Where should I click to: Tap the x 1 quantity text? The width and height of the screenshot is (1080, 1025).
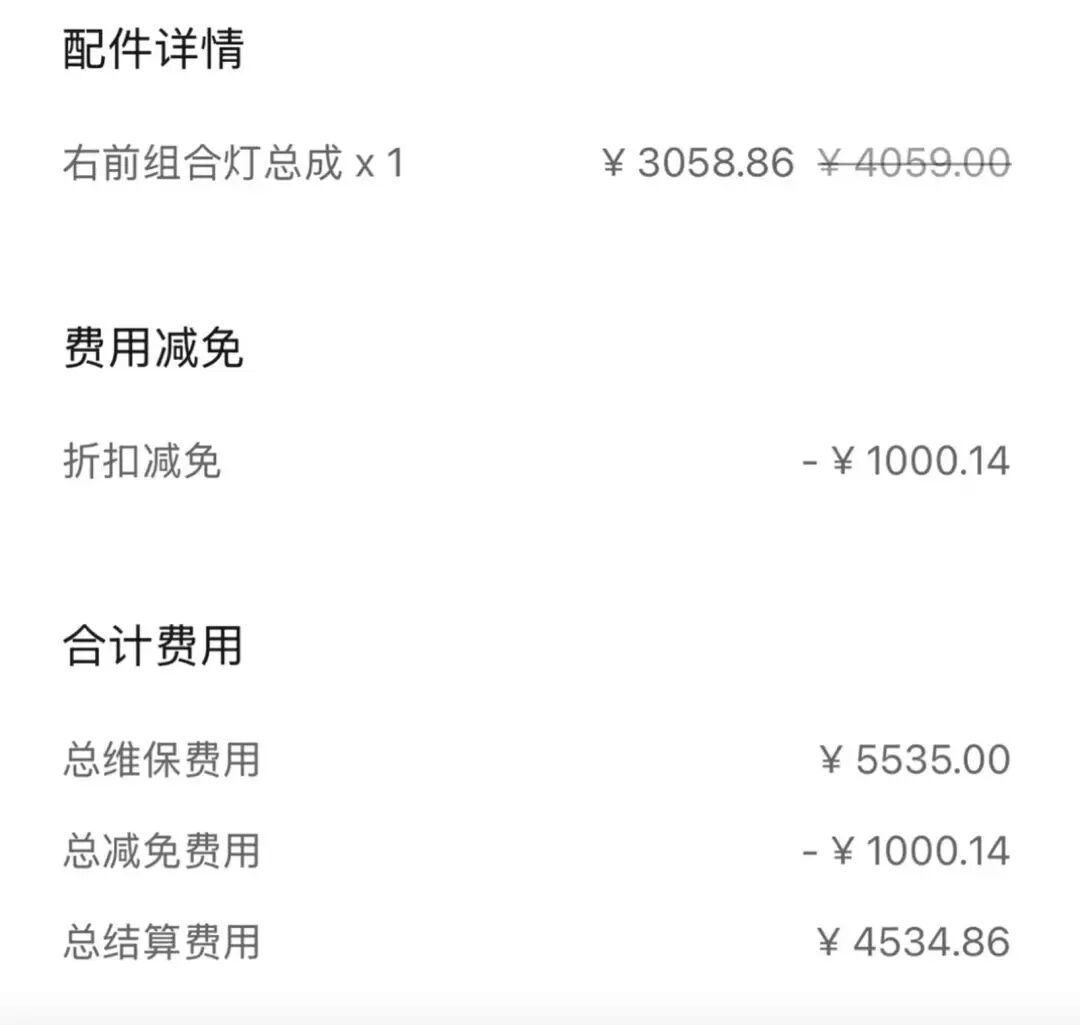pyautogui.click(x=380, y=163)
